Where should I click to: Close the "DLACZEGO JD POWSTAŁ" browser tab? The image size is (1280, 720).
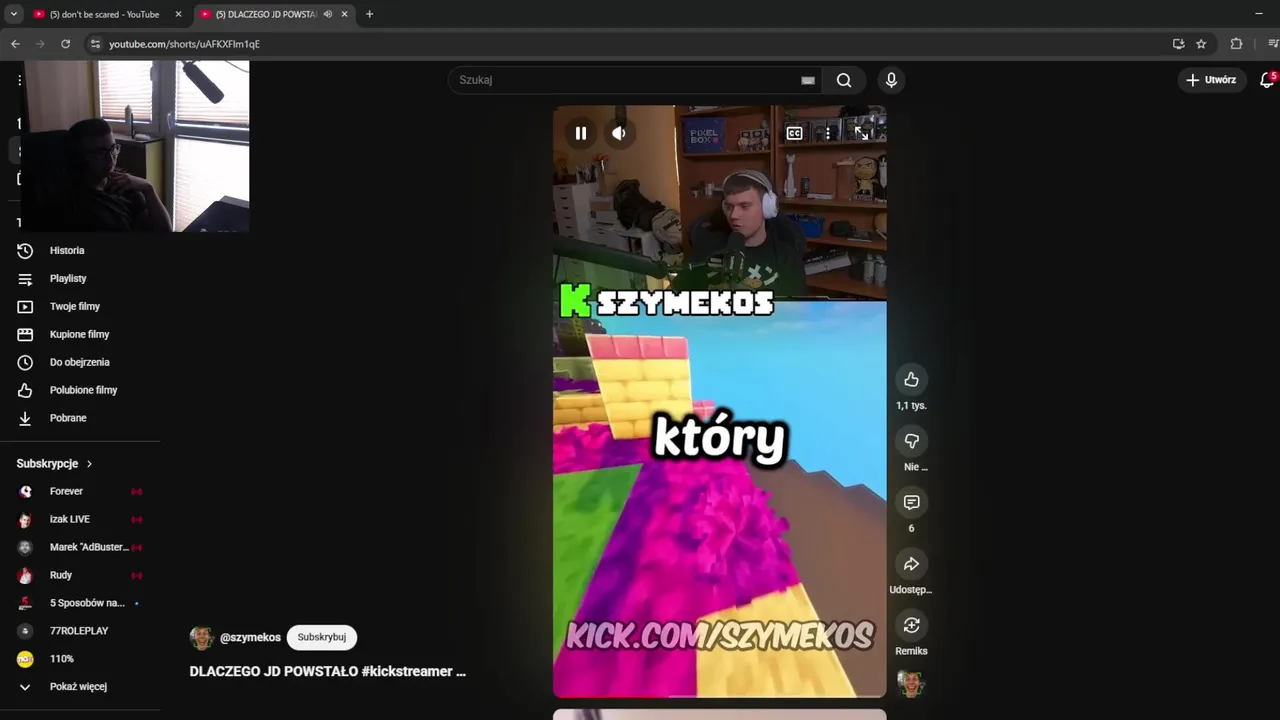(x=344, y=14)
